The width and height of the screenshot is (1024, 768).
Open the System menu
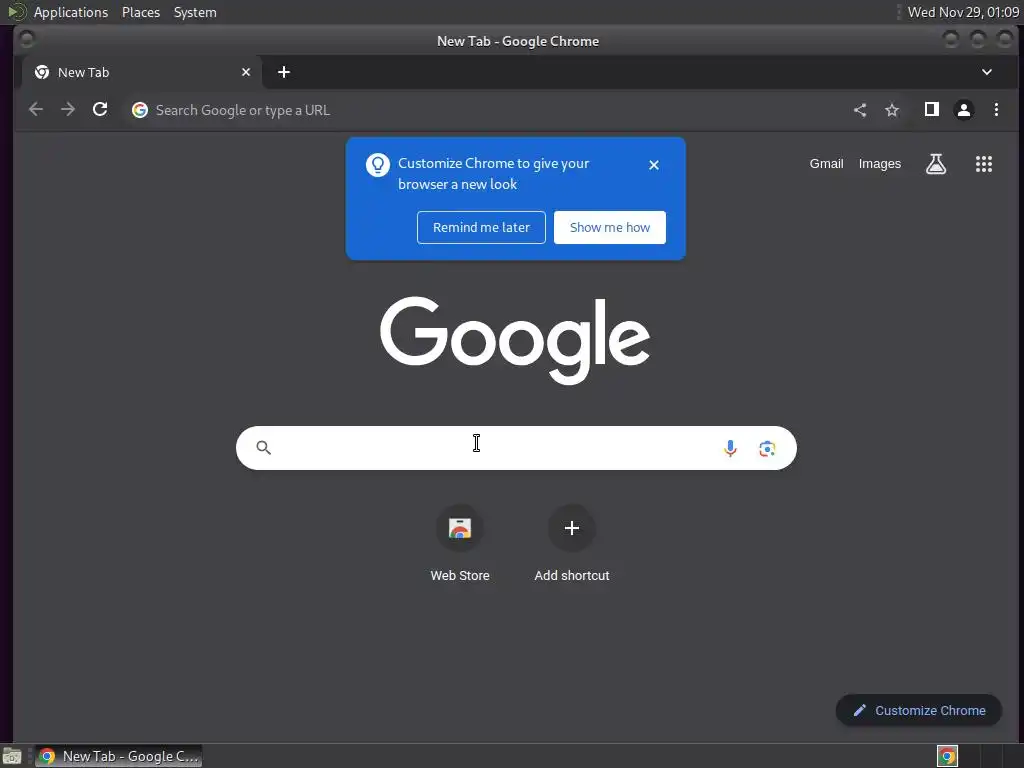click(x=195, y=12)
